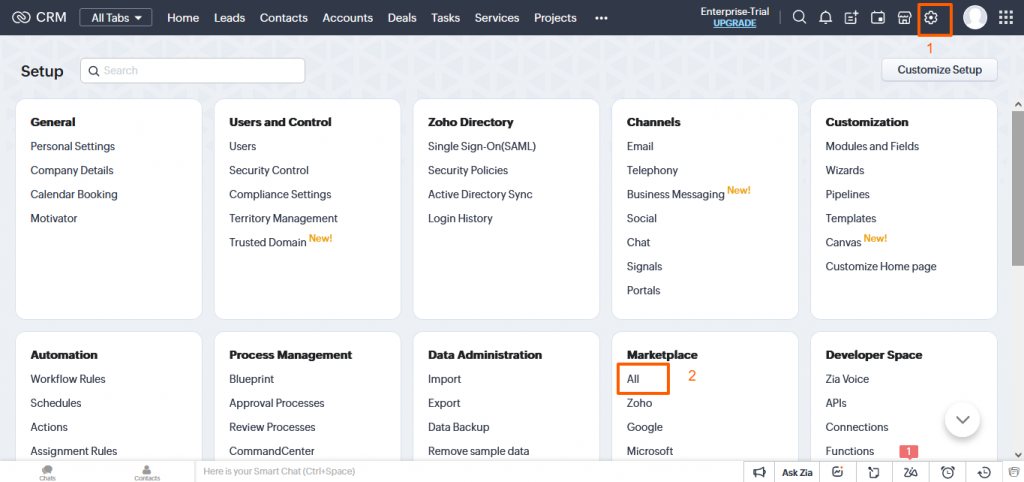1024x482 pixels.
Task: Open the Accounts tab
Action: coord(348,18)
